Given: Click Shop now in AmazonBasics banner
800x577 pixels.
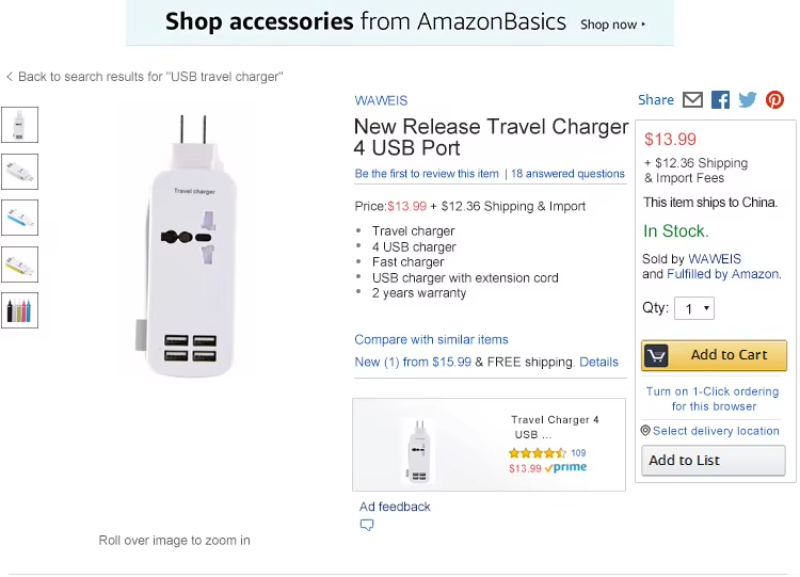Looking at the screenshot, I should [x=612, y=24].
